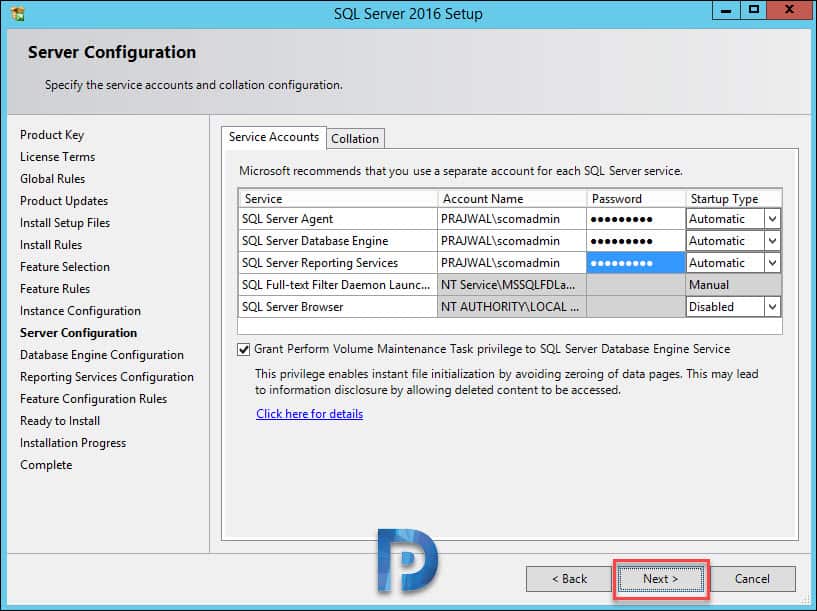
Task: Select the SQL Server Reporting Services service cell
Action: click(x=338, y=263)
